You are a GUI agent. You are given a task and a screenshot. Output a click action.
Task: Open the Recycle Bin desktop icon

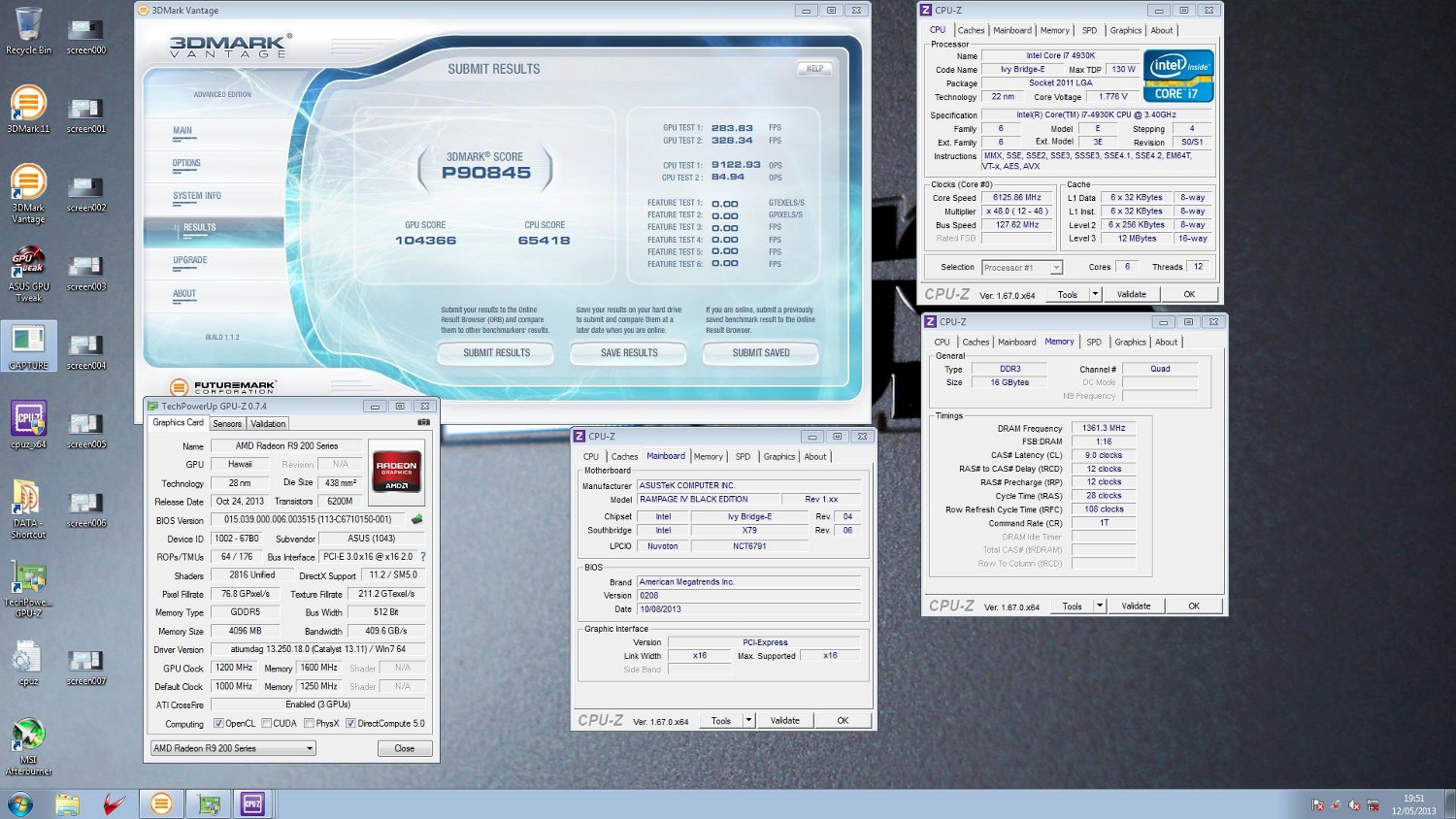pos(28,31)
